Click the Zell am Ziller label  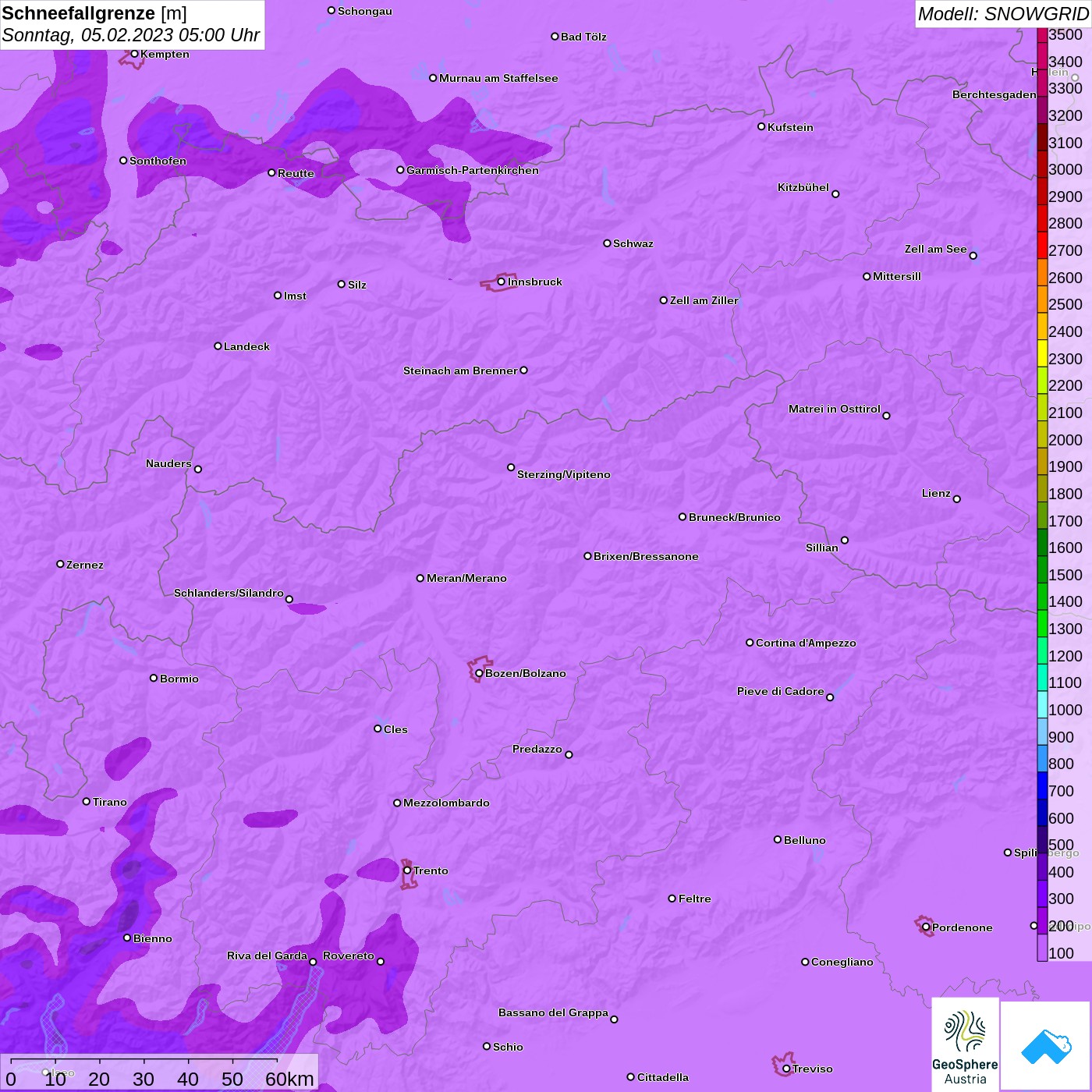pyautogui.click(x=704, y=300)
